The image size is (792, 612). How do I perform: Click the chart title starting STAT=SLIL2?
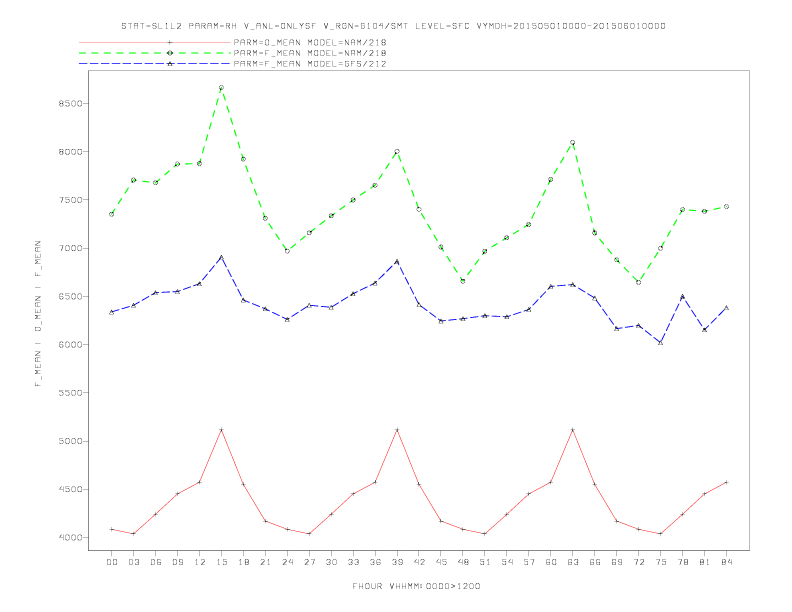click(x=393, y=26)
